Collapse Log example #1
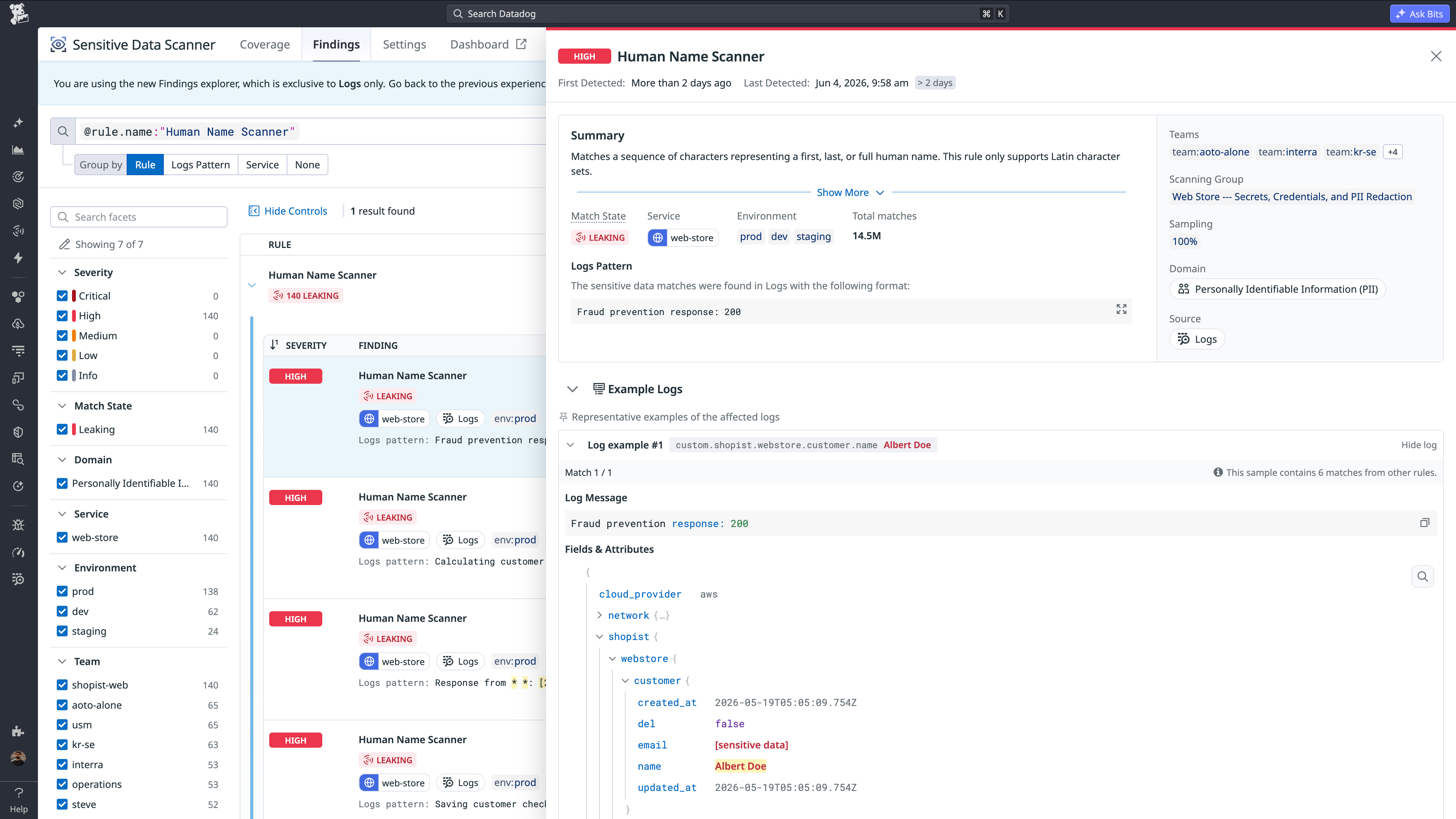The width and height of the screenshot is (1456, 819). click(570, 445)
